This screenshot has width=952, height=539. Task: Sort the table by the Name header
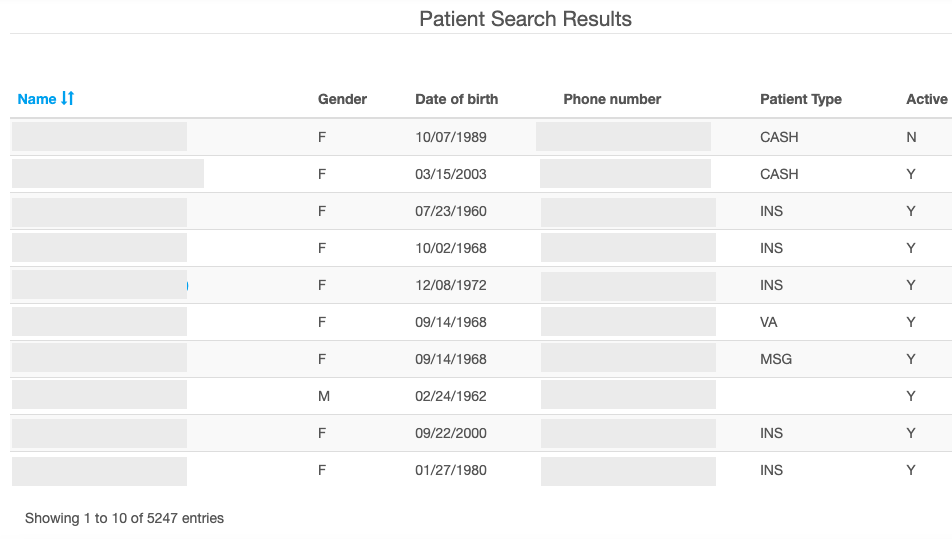click(x=37, y=99)
